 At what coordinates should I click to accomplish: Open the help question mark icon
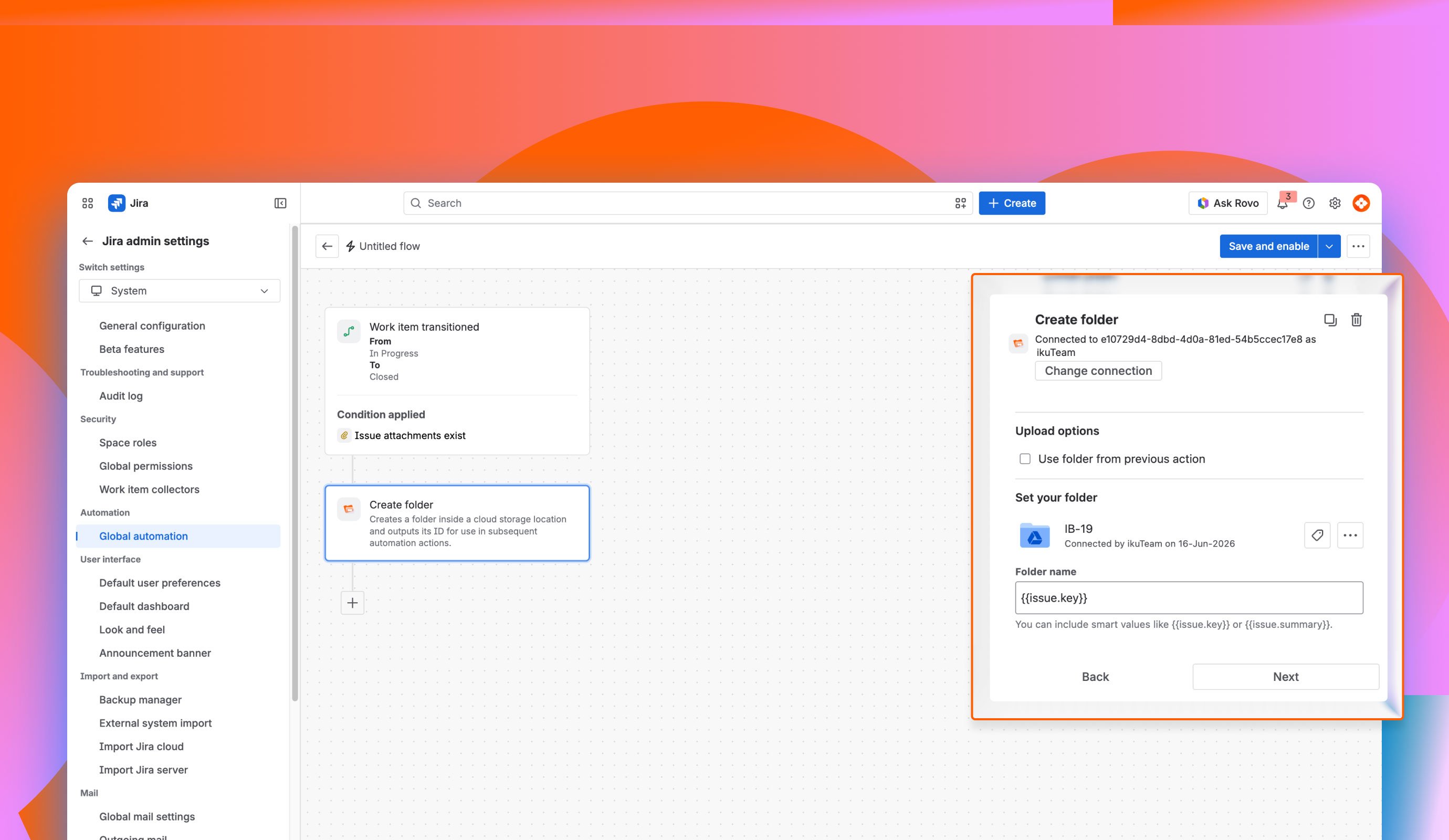point(1309,203)
